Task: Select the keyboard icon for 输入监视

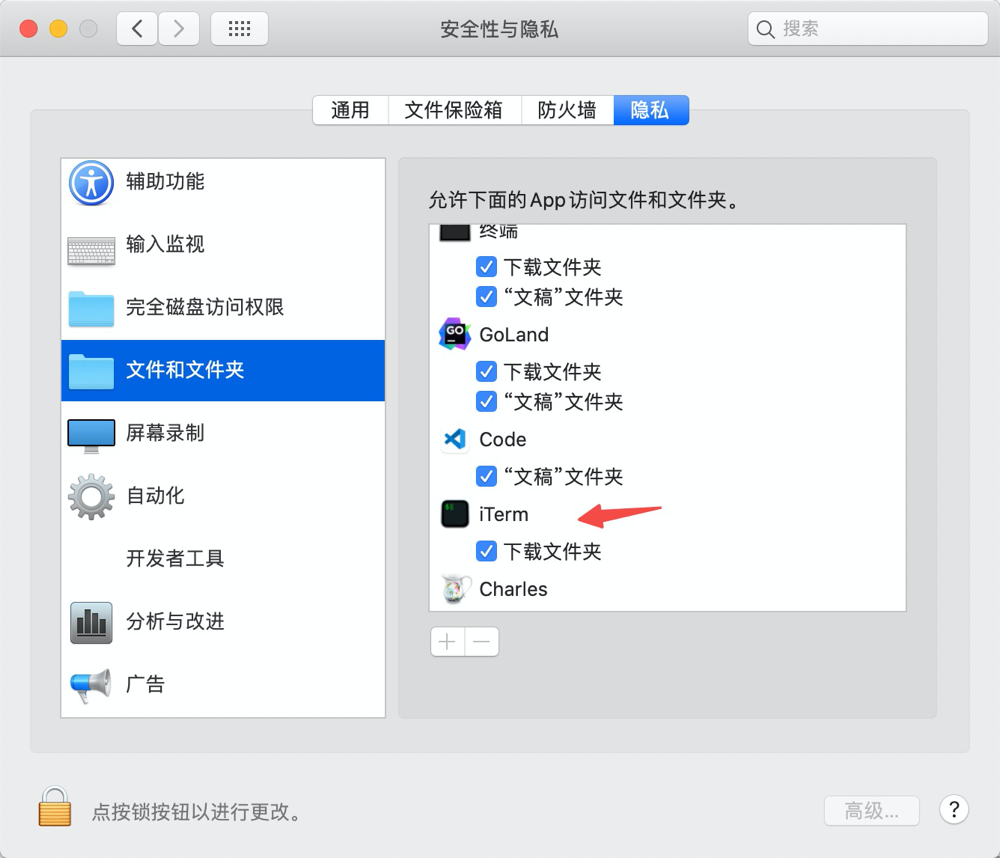Action: pos(92,245)
